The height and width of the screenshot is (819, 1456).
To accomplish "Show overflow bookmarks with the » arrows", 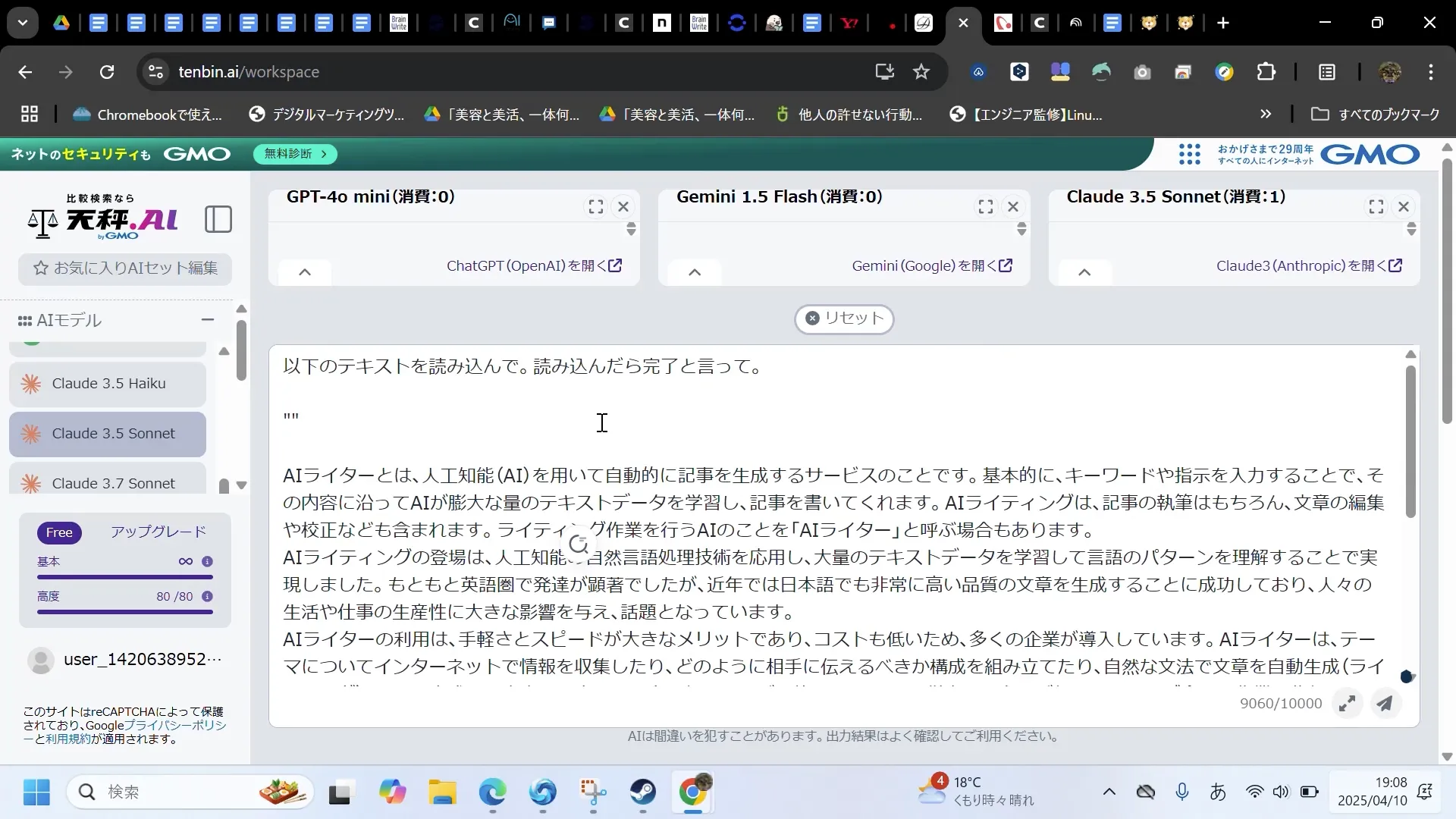I will (1265, 114).
